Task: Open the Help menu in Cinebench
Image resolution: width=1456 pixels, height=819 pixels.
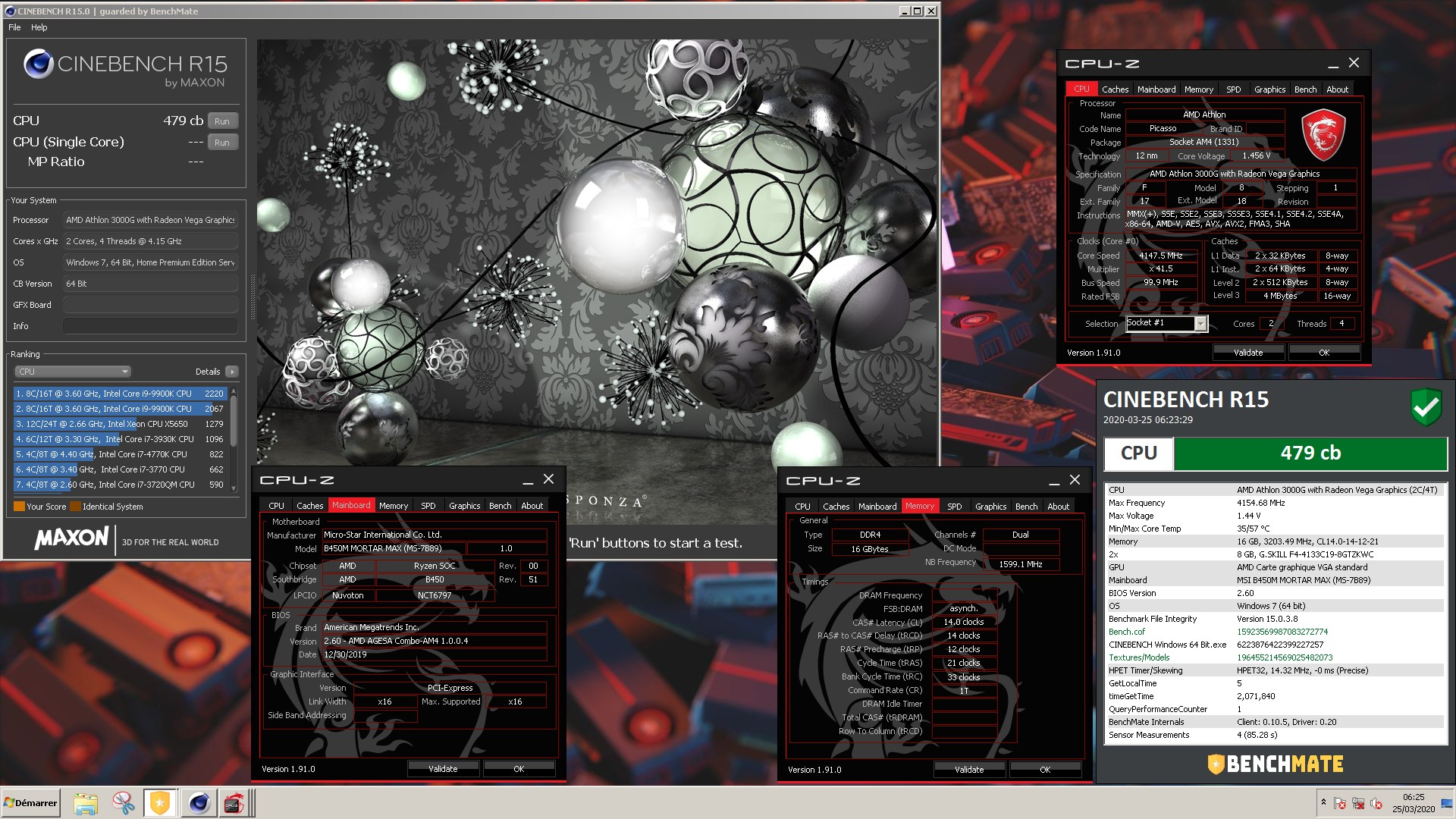Action: click(x=39, y=27)
